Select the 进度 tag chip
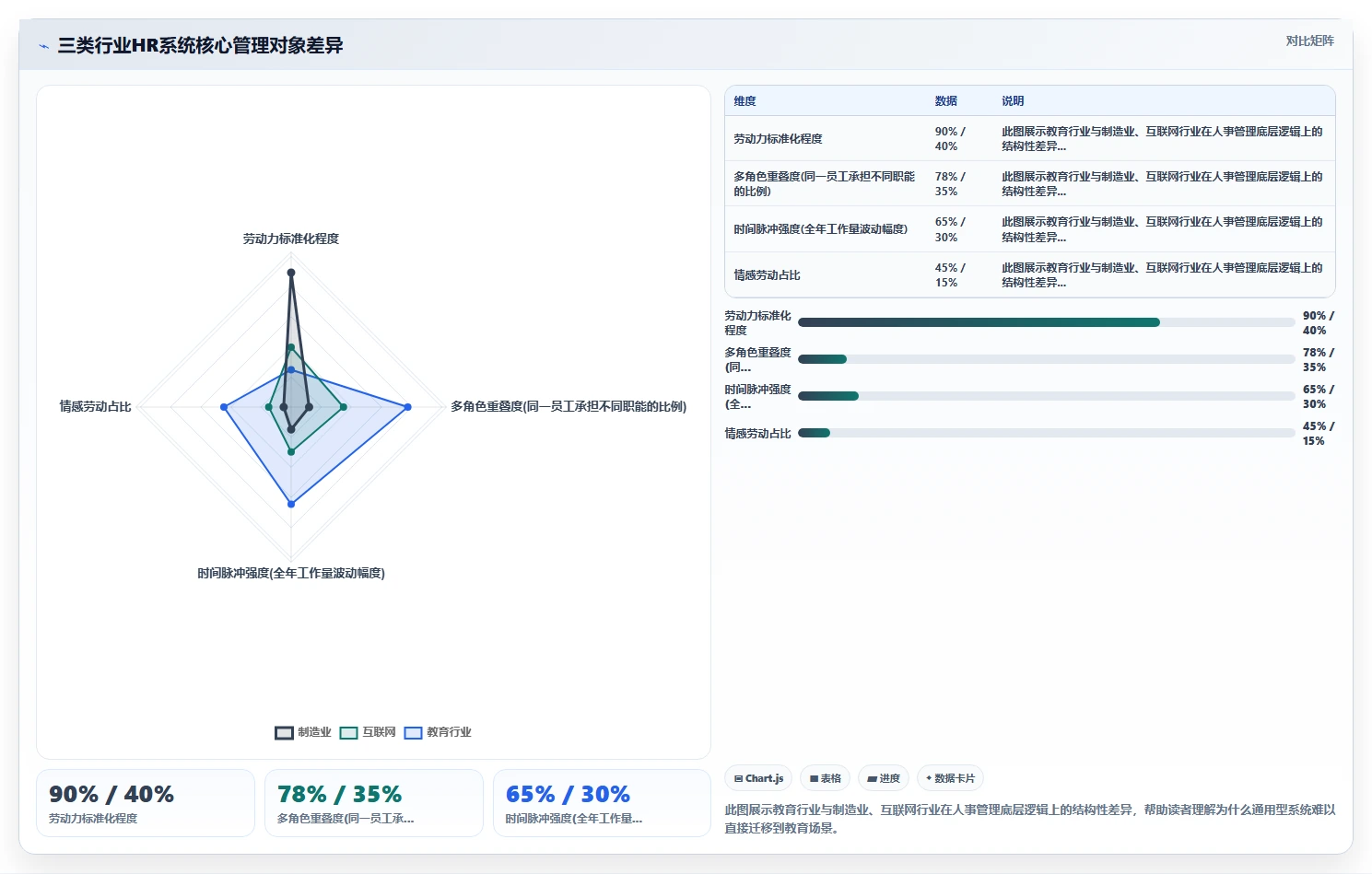The width and height of the screenshot is (1372, 874). (884, 778)
